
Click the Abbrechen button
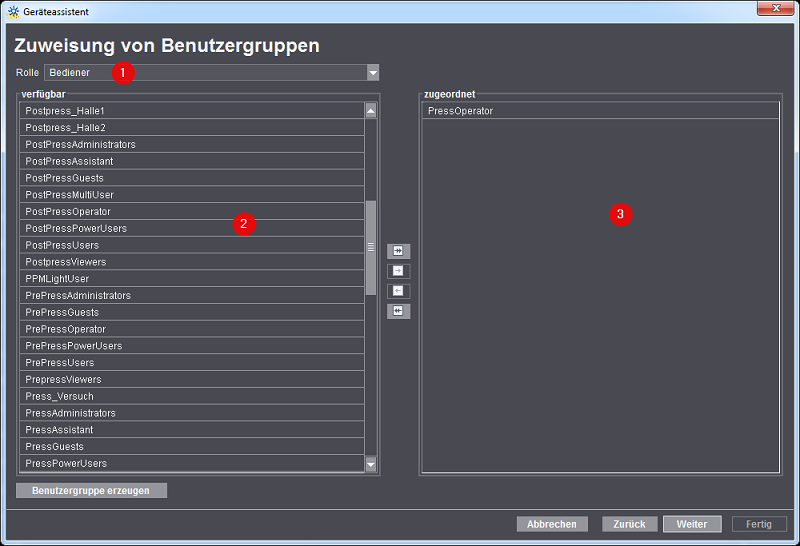pos(552,524)
